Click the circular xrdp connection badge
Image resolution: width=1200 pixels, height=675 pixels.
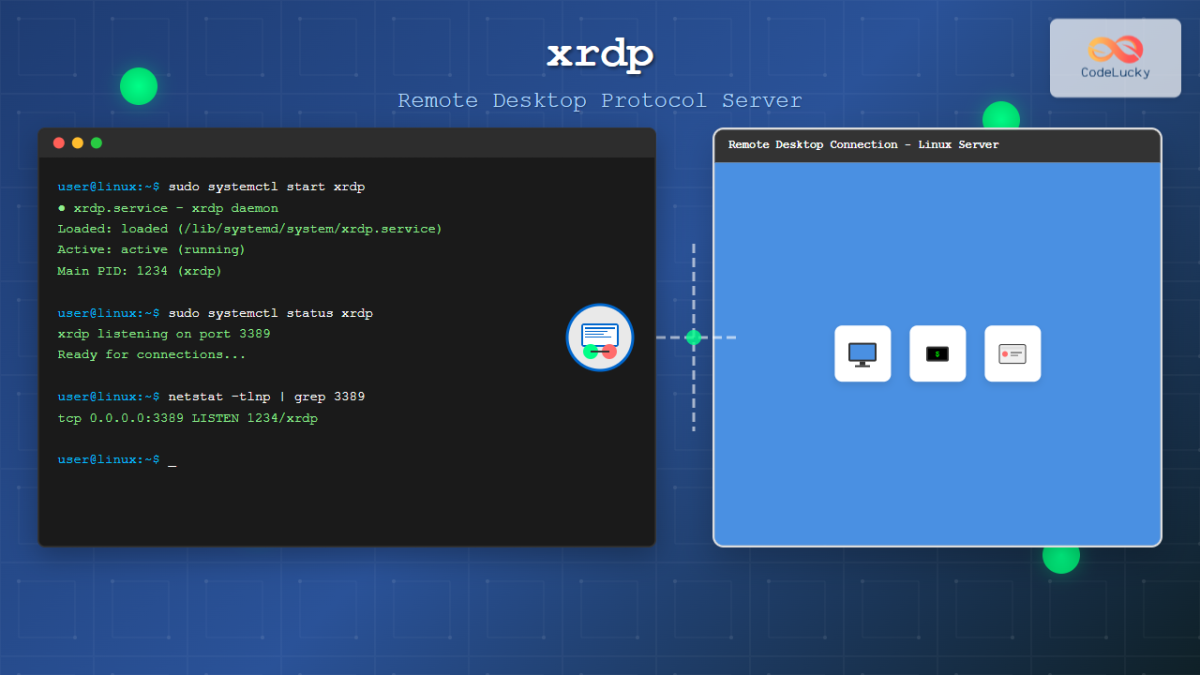tap(599, 337)
